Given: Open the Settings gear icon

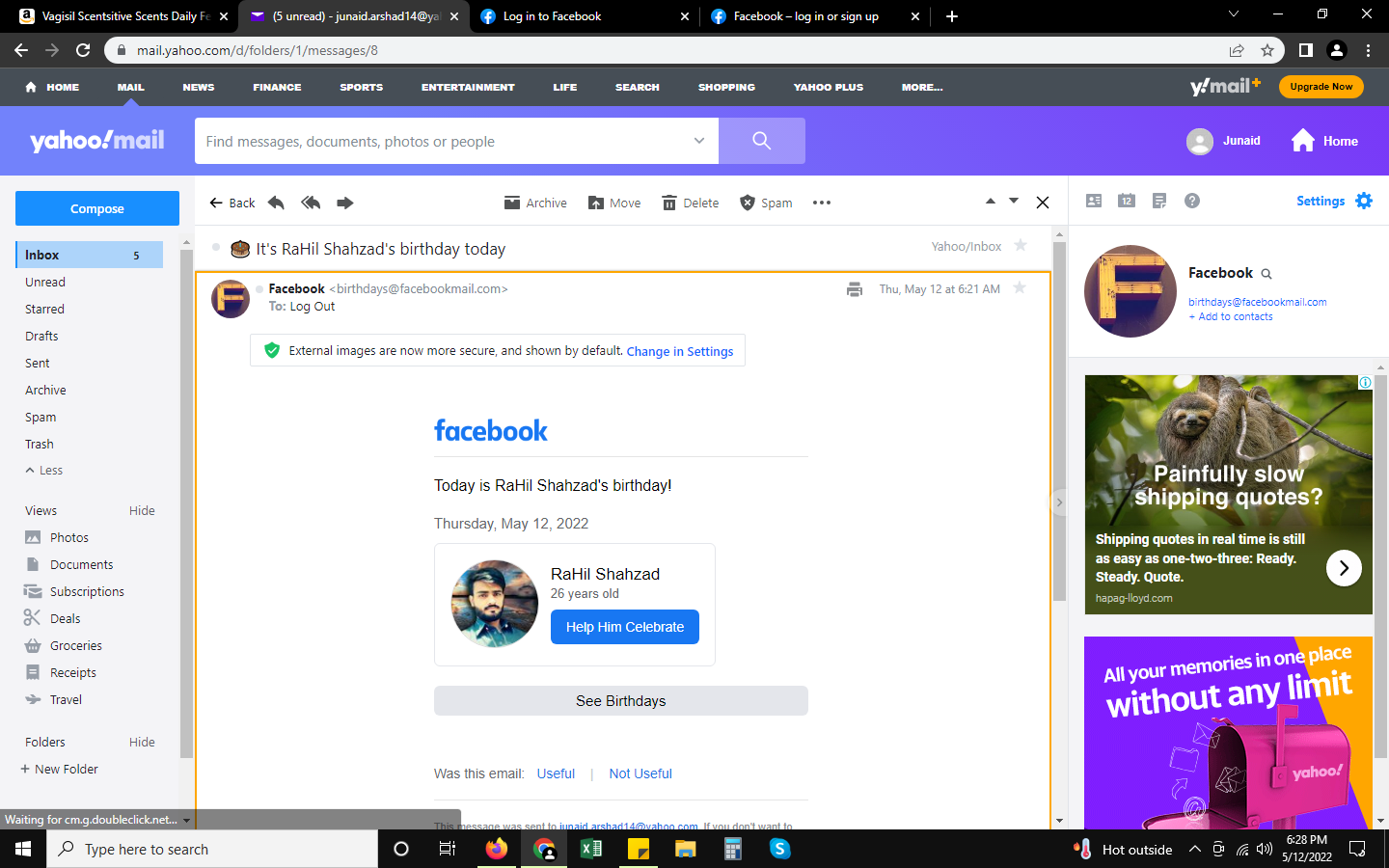Looking at the screenshot, I should (x=1363, y=201).
